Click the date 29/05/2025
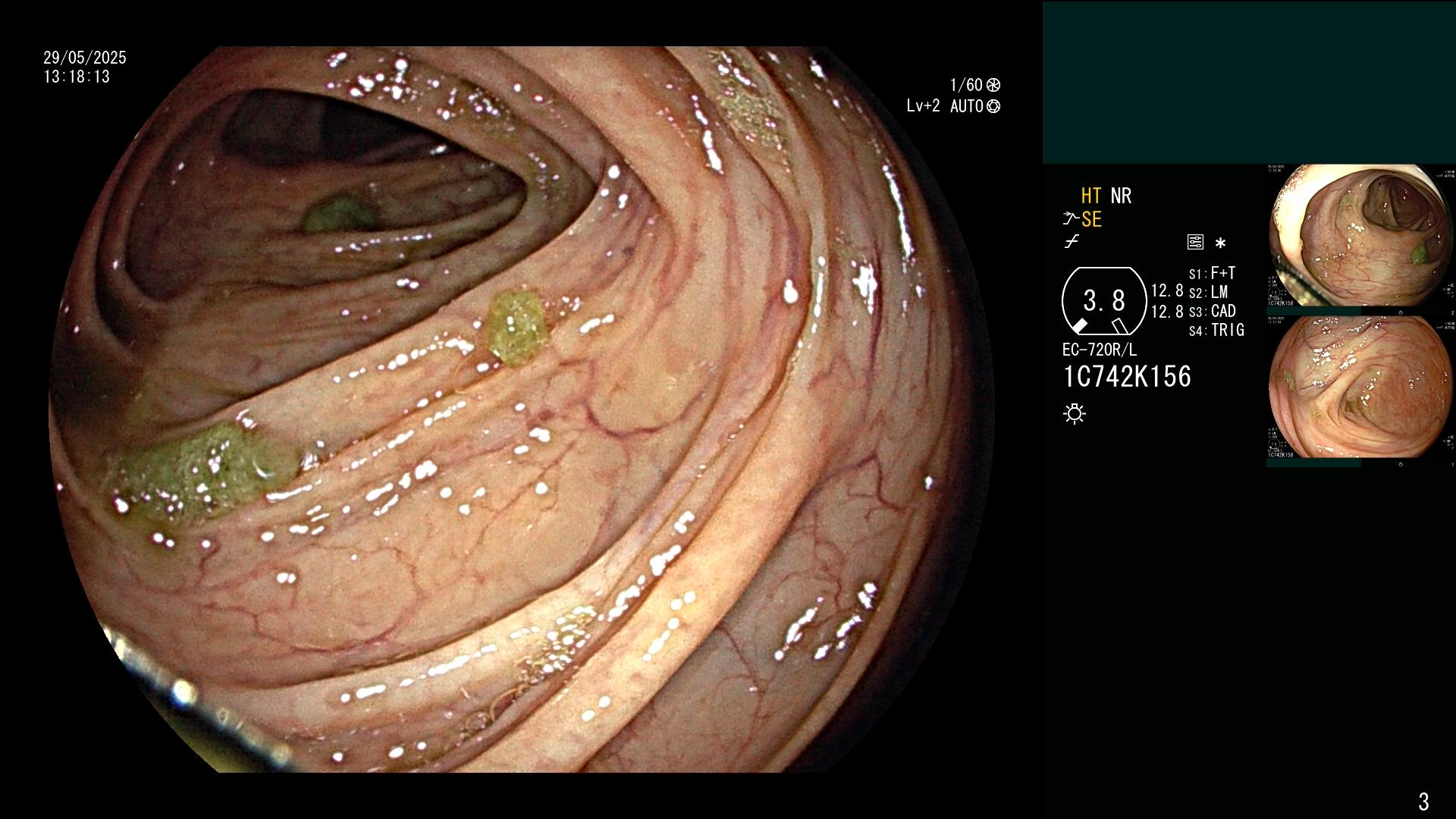Image resolution: width=1456 pixels, height=819 pixels. [x=85, y=58]
